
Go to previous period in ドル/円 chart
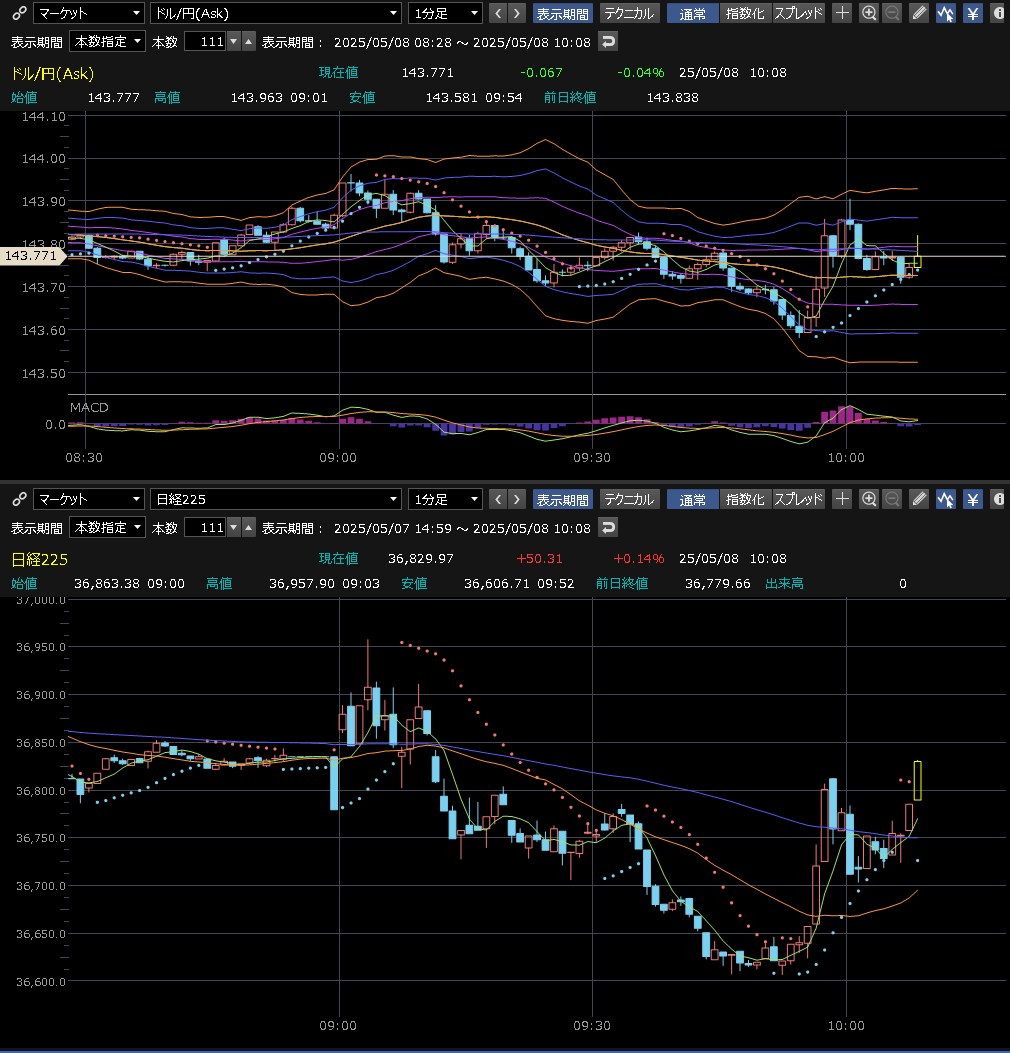498,13
